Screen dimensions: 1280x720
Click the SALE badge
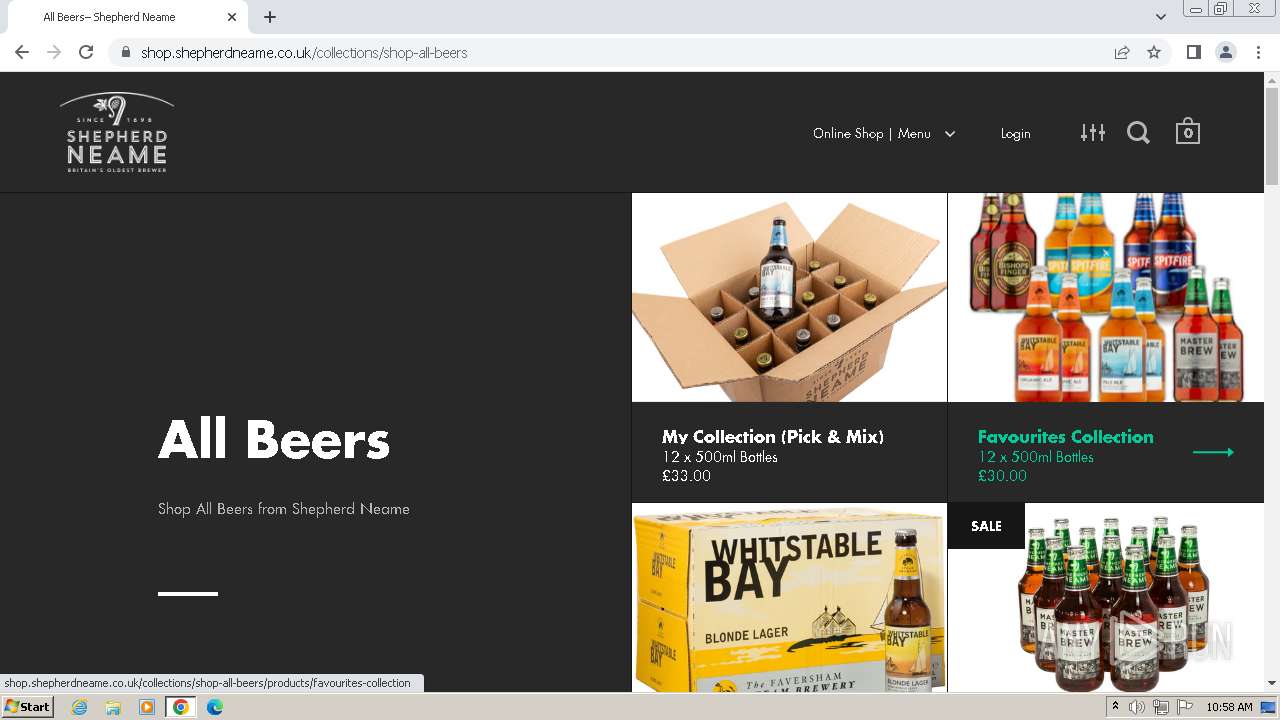[986, 526]
